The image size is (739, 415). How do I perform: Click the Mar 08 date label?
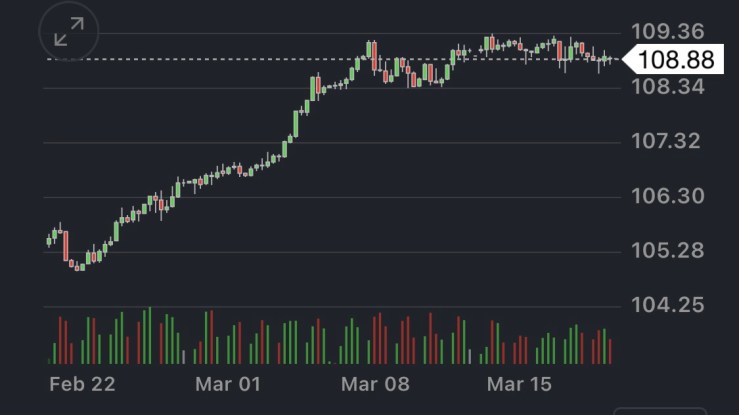tap(375, 384)
